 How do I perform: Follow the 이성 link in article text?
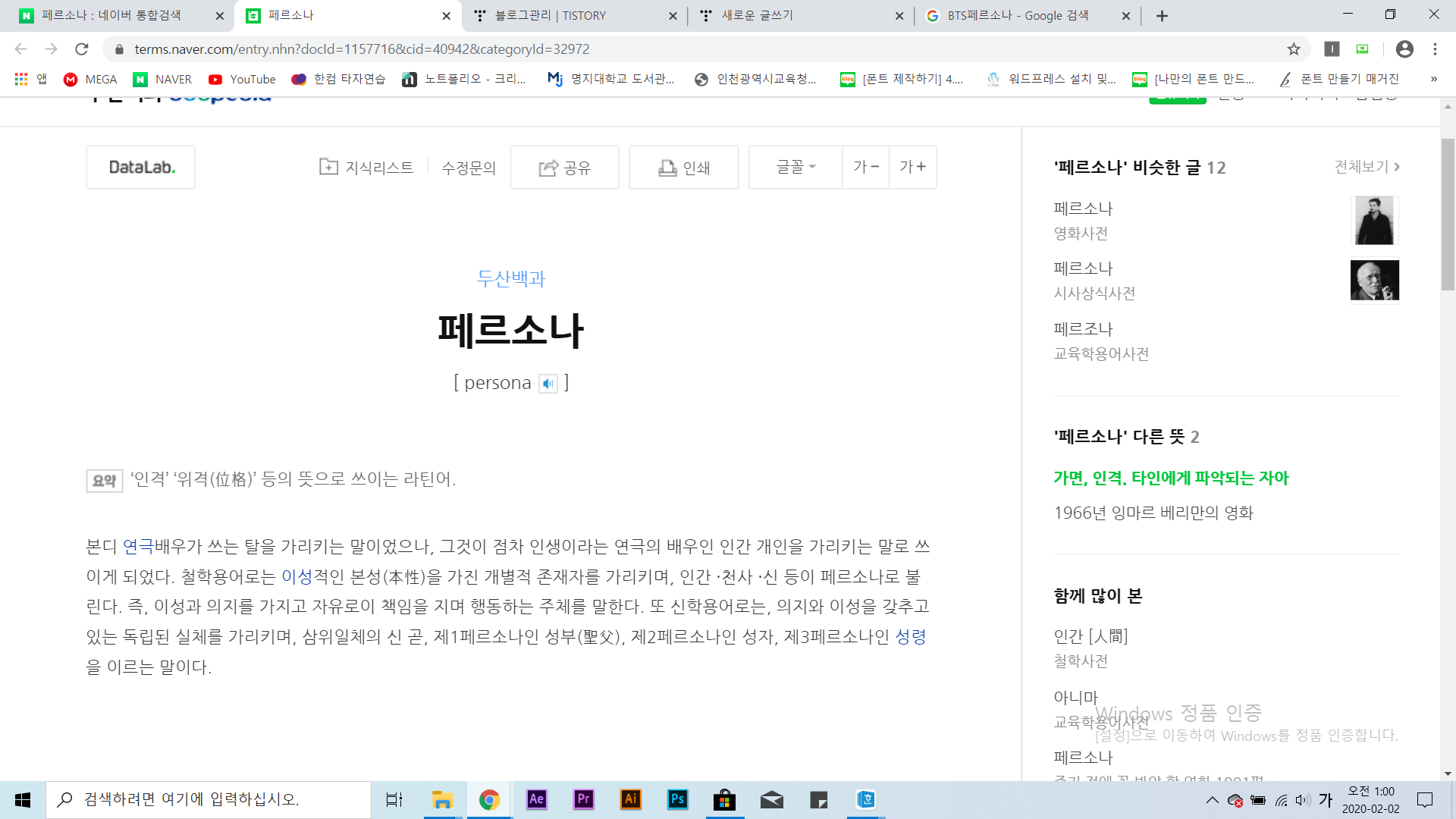click(x=297, y=576)
